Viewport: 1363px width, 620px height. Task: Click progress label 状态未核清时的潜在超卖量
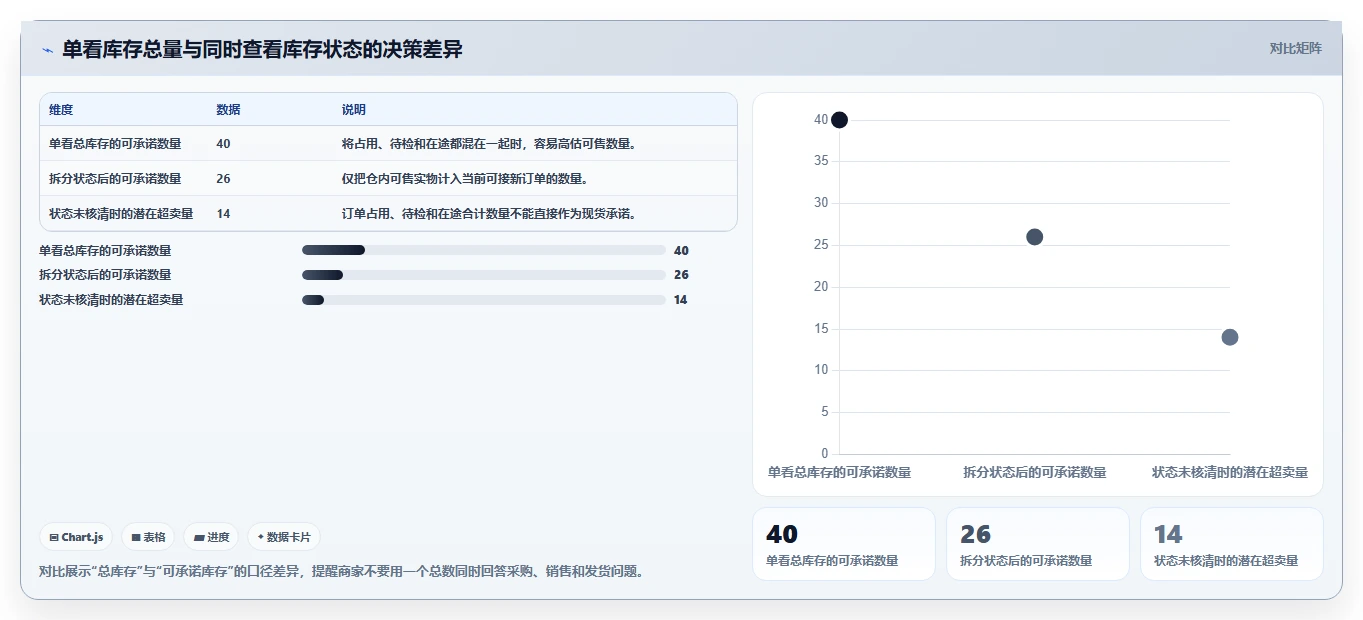click(x=111, y=300)
